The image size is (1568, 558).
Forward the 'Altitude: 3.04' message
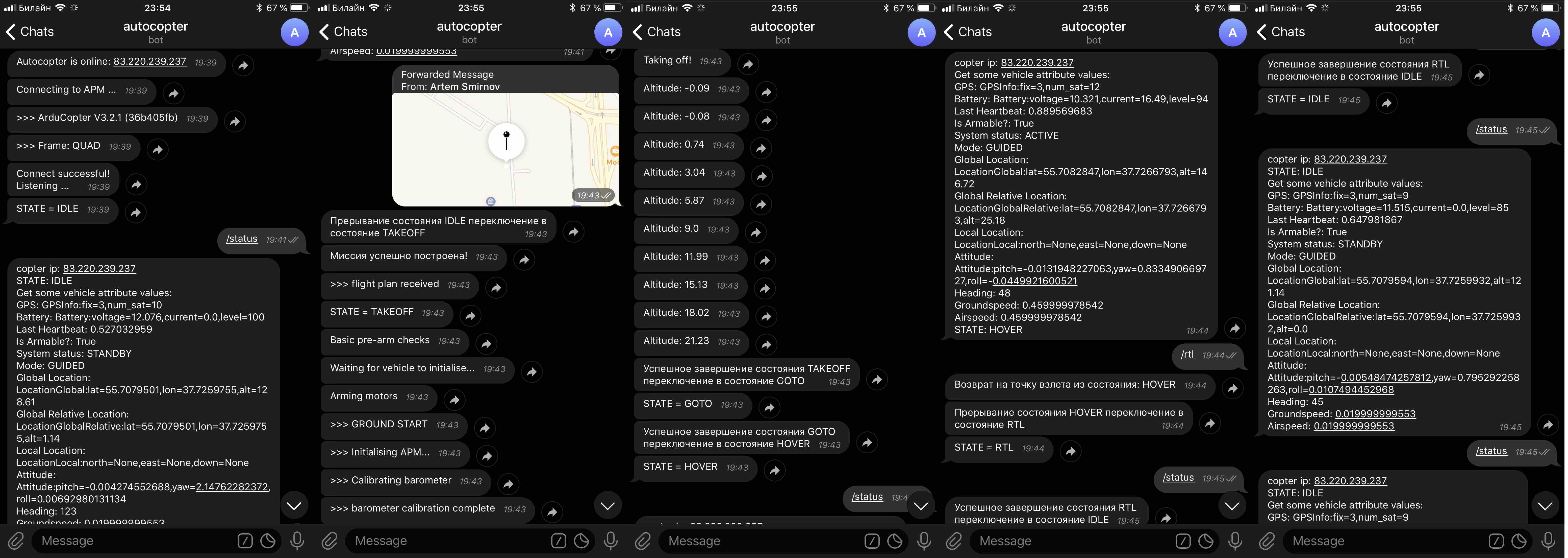pyautogui.click(x=762, y=176)
